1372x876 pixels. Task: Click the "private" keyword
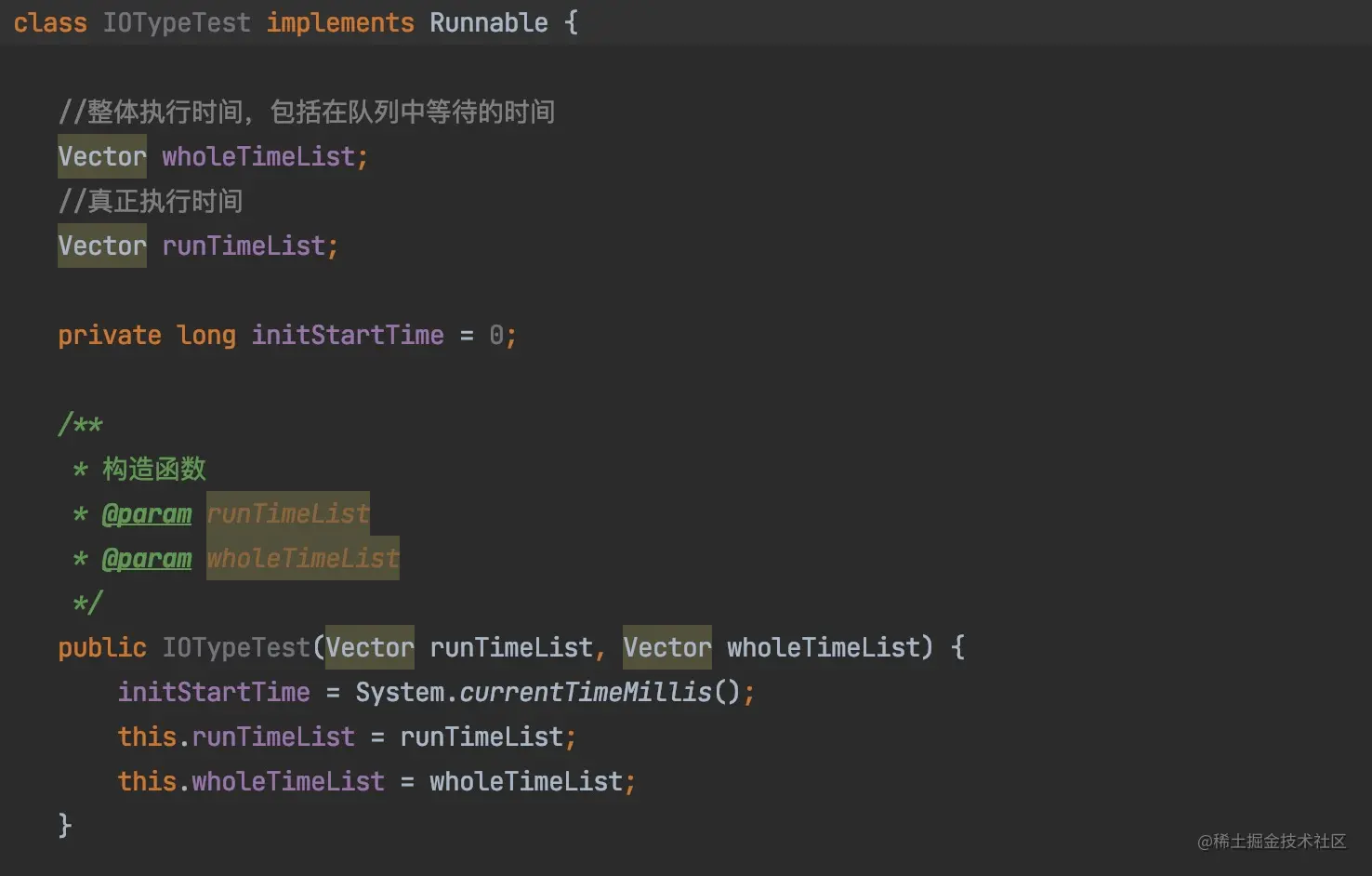click(110, 335)
